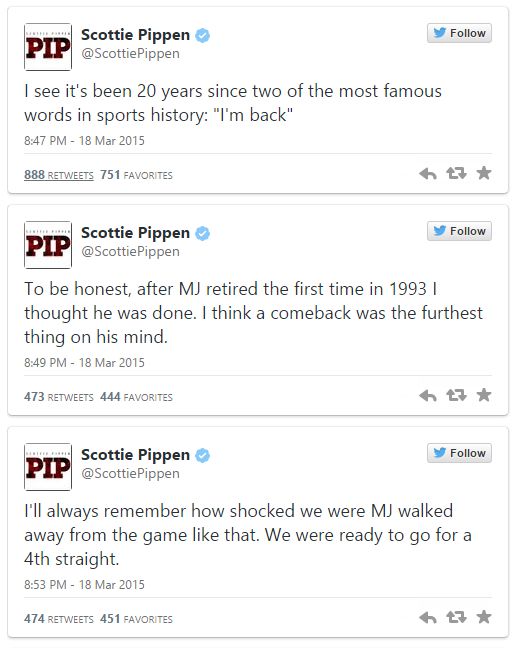Open the 473 Retweets count
The image size is (516, 648).
pos(59,397)
